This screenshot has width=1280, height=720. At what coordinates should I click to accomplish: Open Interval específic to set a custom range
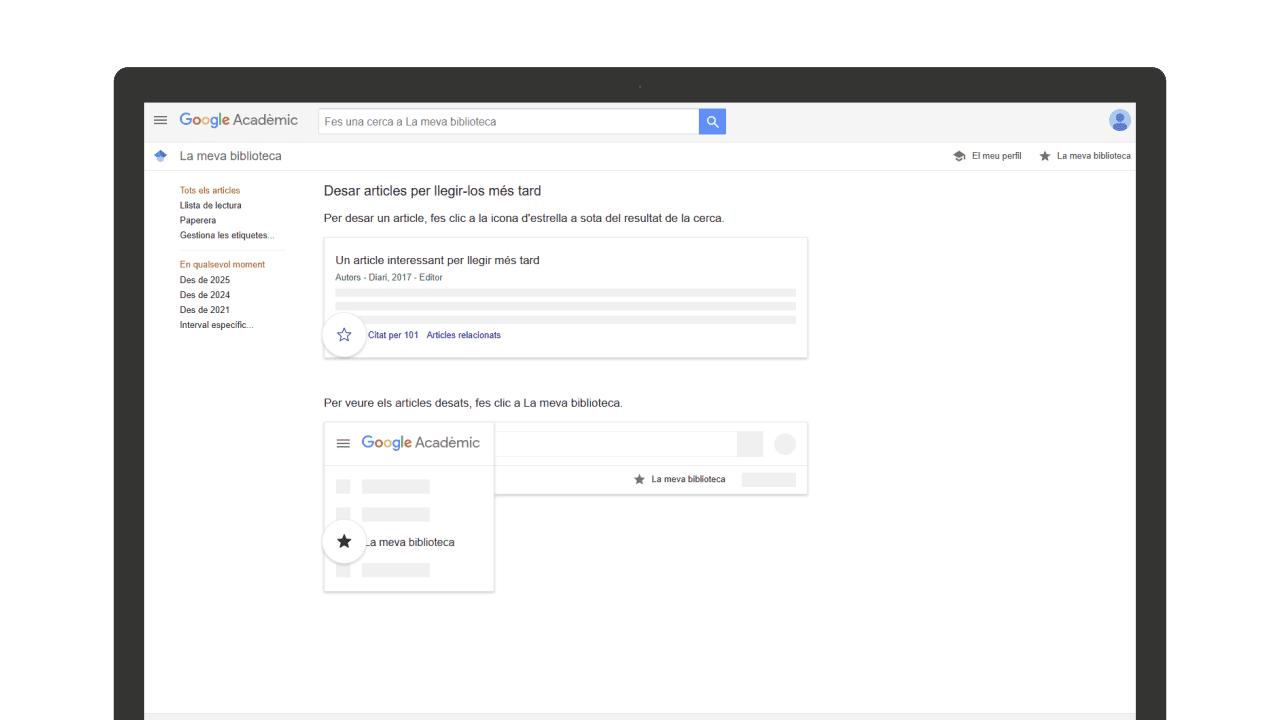coord(216,324)
